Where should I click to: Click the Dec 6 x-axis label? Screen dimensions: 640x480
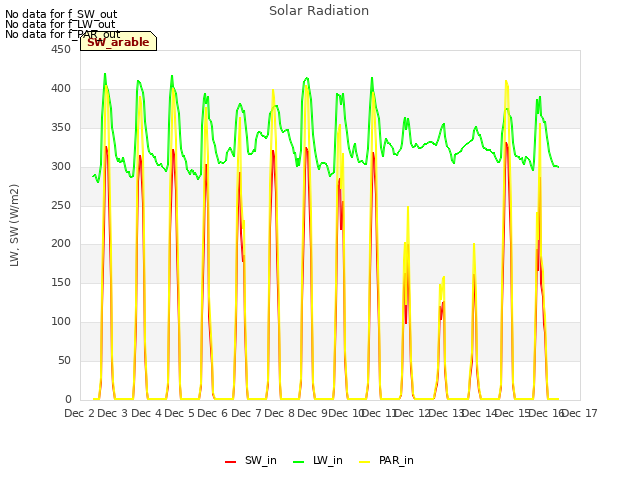pos(212,413)
